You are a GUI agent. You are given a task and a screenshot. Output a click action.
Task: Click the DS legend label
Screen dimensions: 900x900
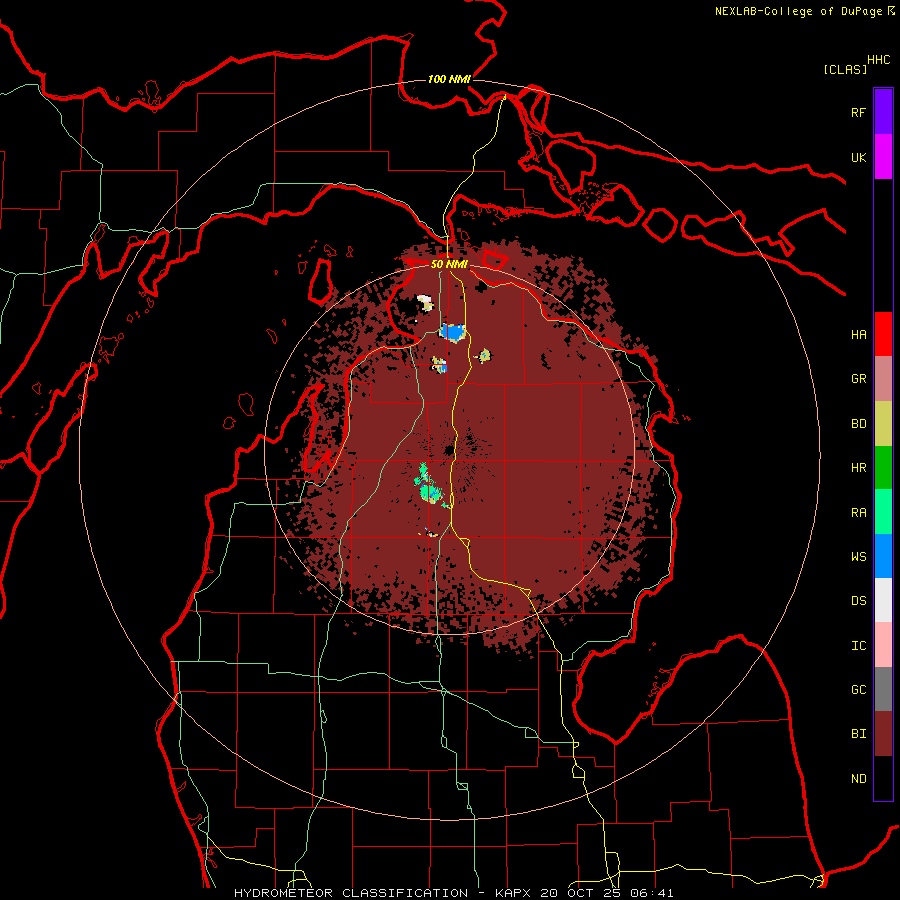[858, 601]
